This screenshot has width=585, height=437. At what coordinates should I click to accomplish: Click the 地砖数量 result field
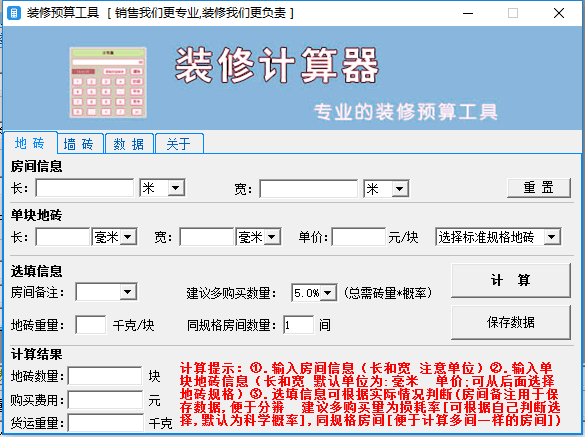pos(105,376)
